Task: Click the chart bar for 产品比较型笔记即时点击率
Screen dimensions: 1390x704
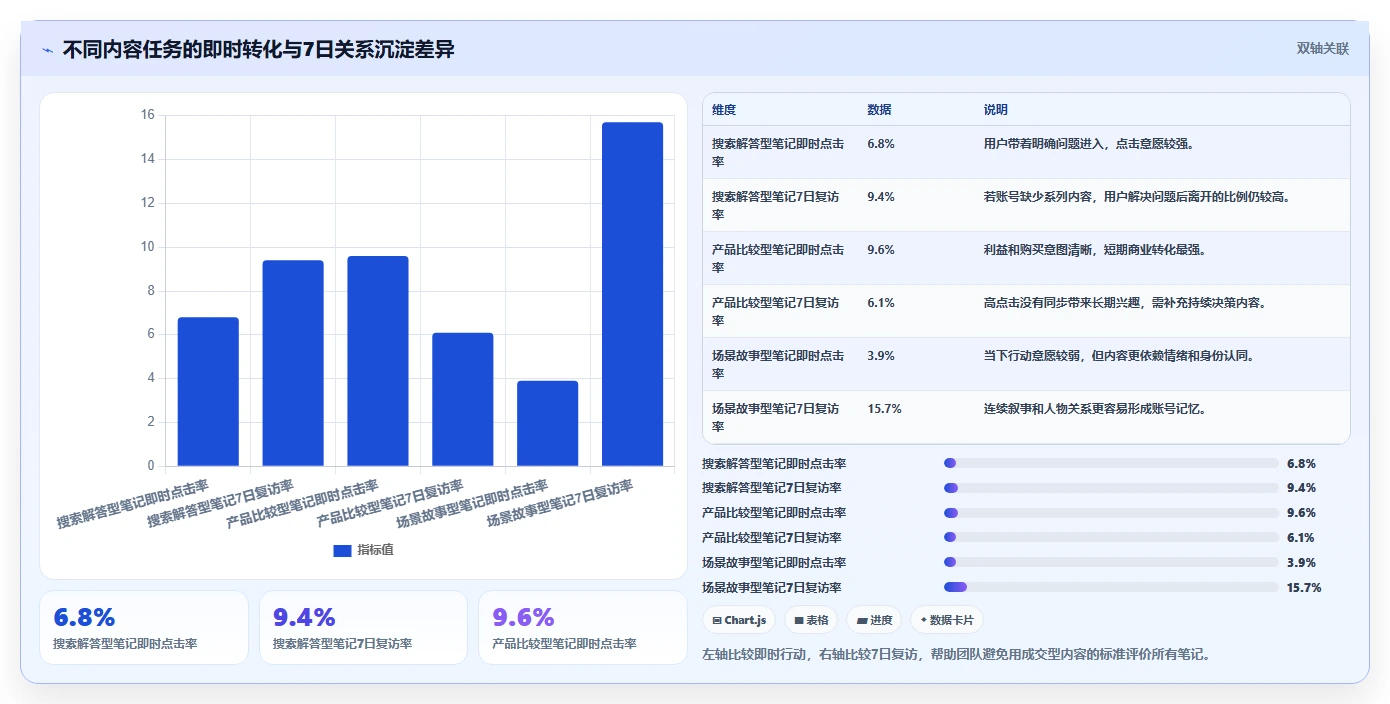Action: point(378,361)
